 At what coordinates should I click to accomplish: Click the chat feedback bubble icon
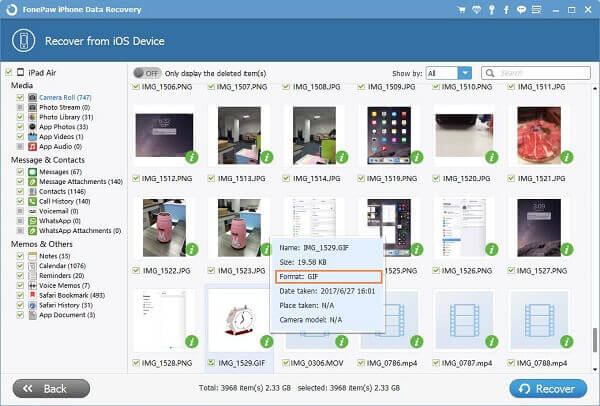coord(521,10)
